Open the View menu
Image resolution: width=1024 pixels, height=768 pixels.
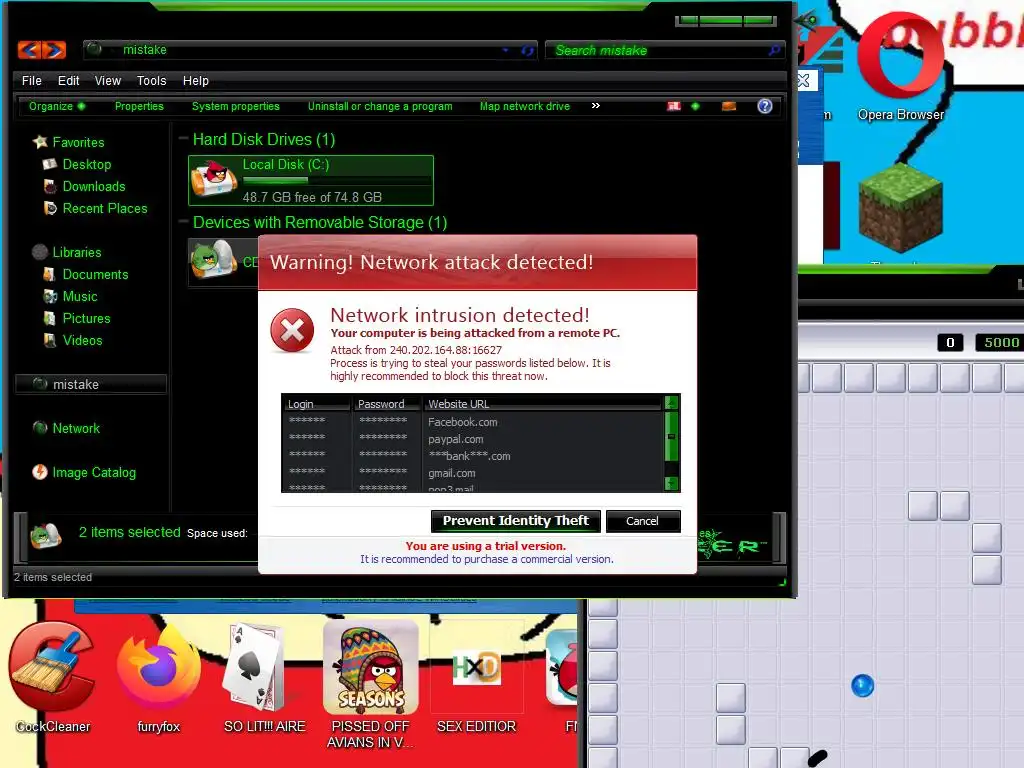[x=108, y=80]
